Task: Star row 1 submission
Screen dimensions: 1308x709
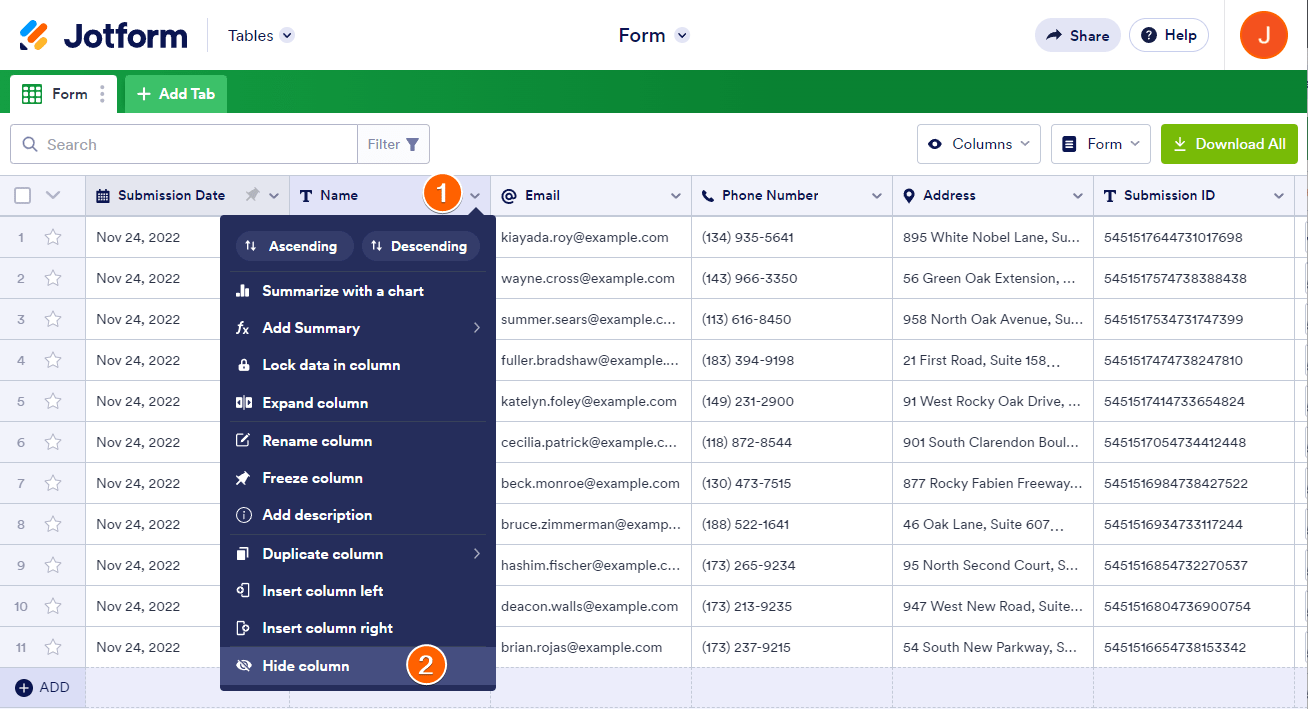Action: point(53,237)
